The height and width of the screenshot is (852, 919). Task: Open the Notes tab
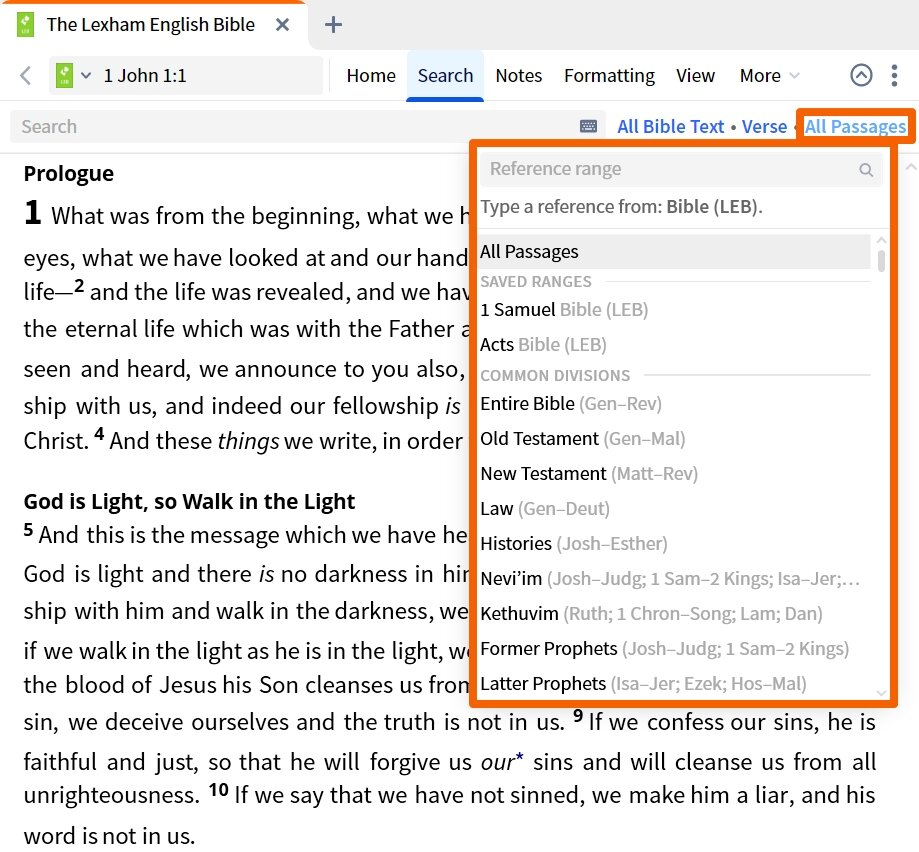[519, 76]
